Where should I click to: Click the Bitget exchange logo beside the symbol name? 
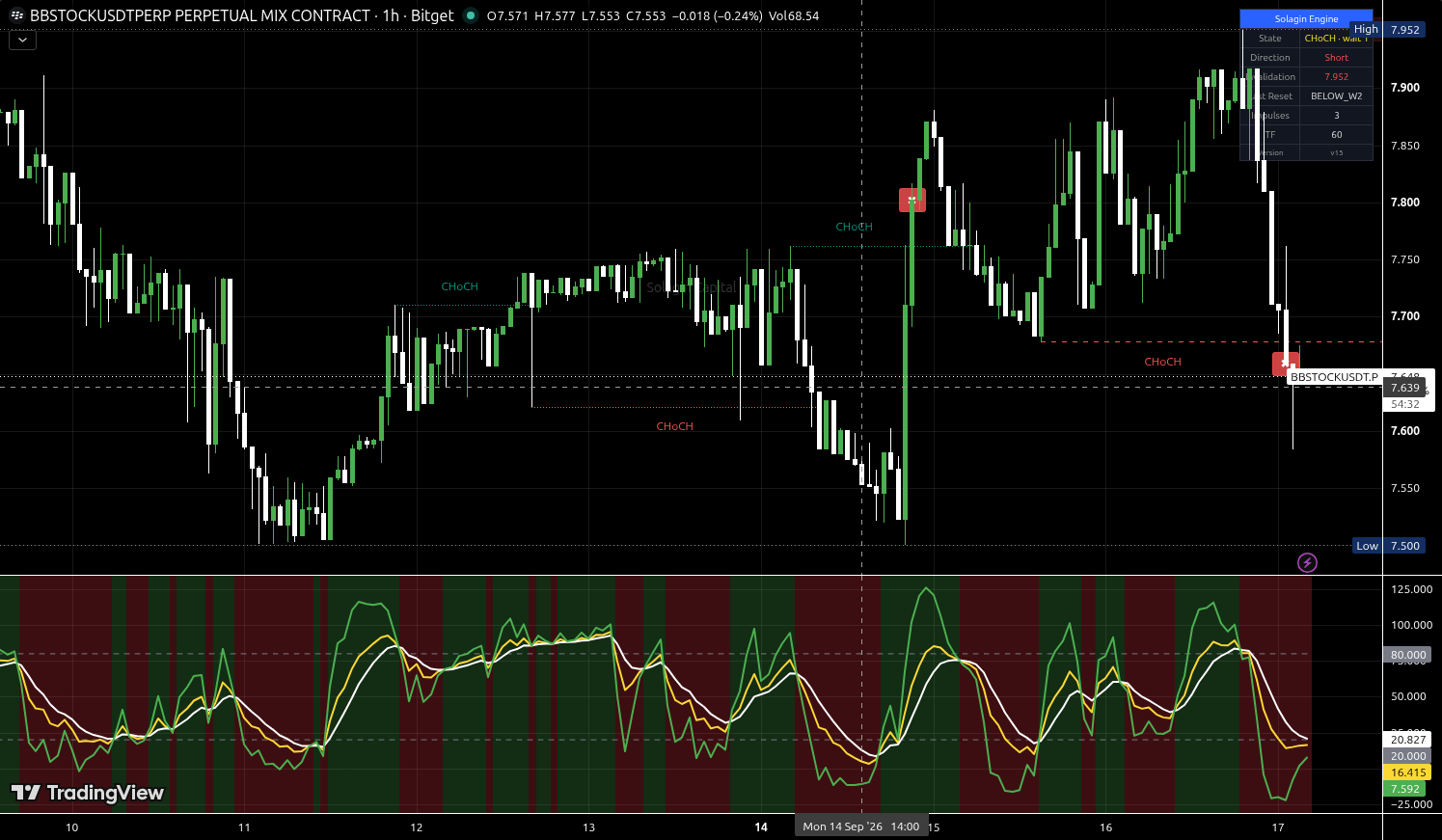point(16,15)
